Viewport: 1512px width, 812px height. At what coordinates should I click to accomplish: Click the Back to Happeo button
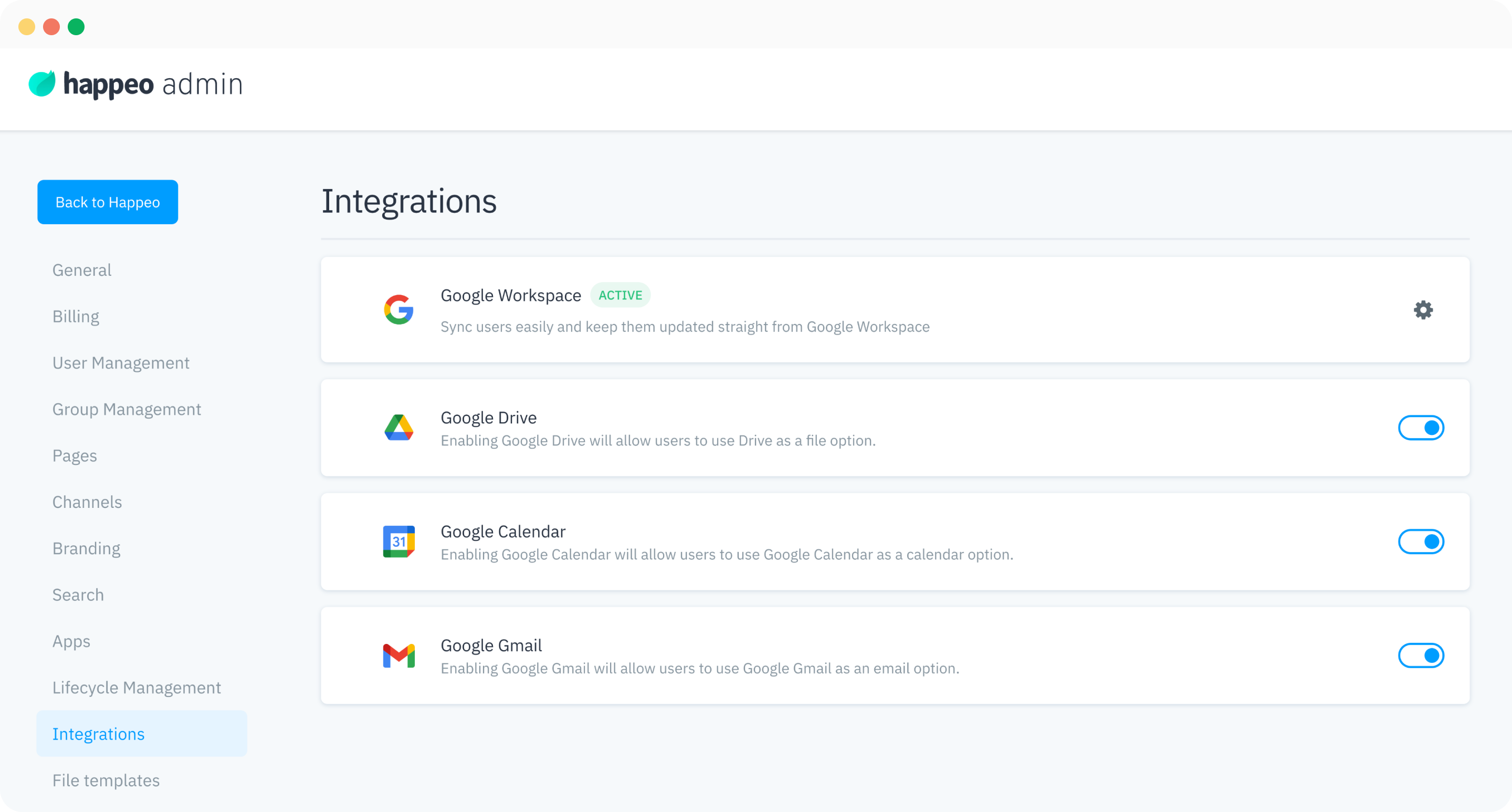(x=108, y=202)
